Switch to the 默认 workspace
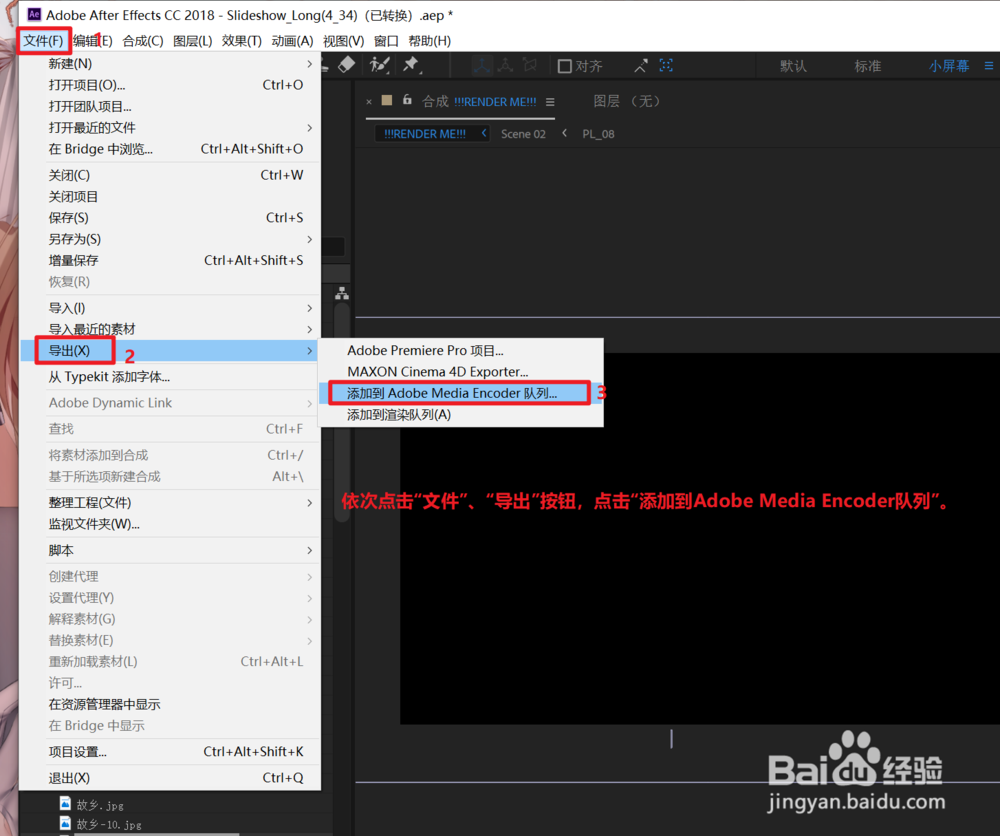 [x=793, y=66]
